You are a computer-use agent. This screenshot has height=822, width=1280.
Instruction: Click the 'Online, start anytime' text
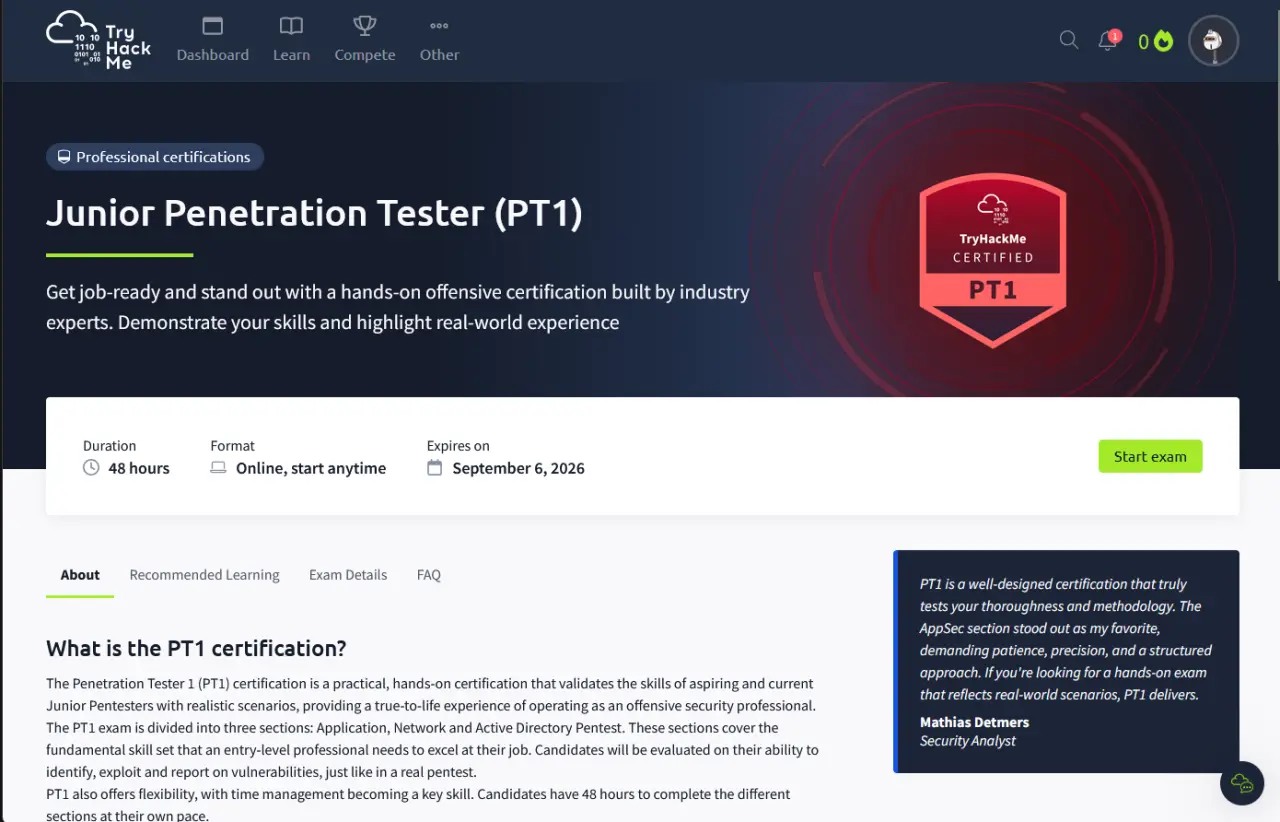click(x=311, y=468)
